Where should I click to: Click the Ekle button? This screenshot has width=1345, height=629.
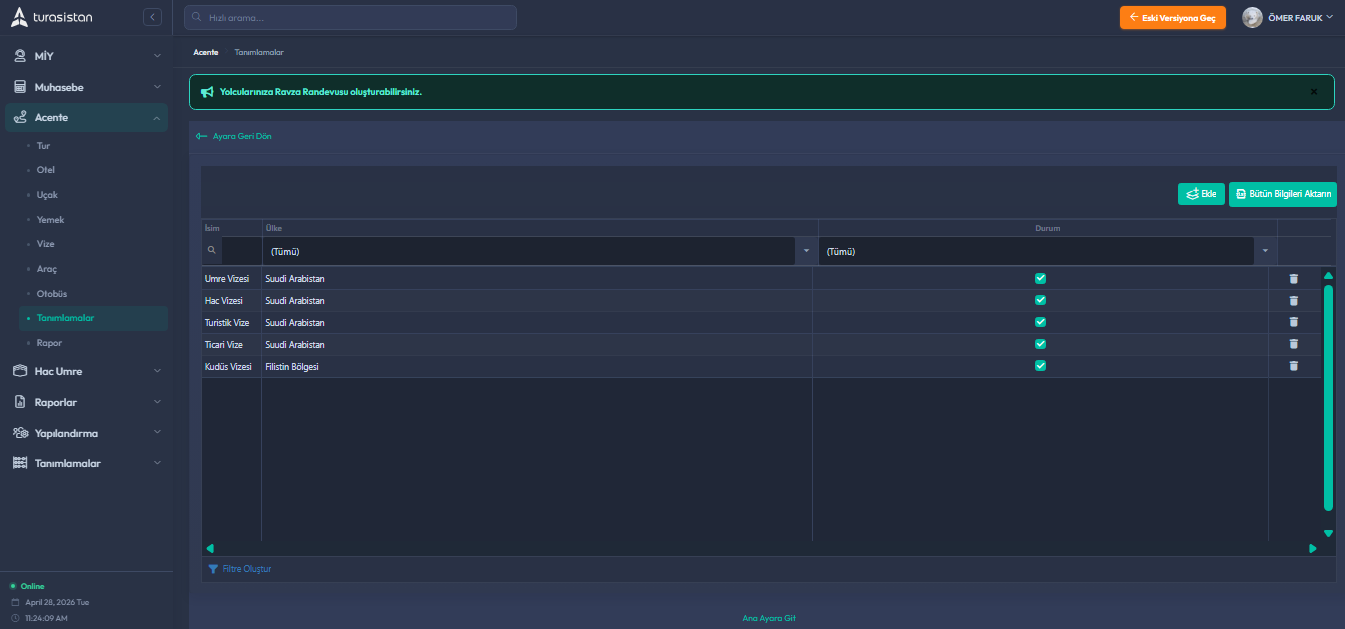coord(1201,194)
